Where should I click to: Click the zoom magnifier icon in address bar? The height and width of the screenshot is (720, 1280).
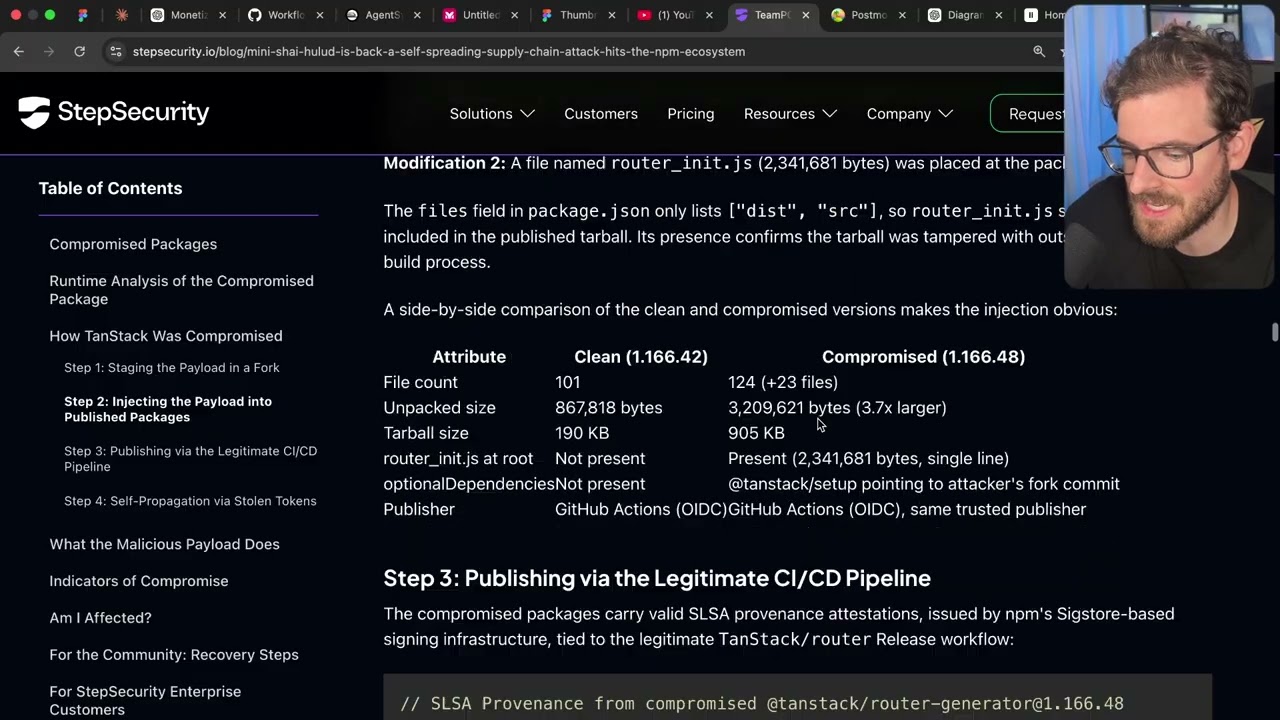[1039, 51]
